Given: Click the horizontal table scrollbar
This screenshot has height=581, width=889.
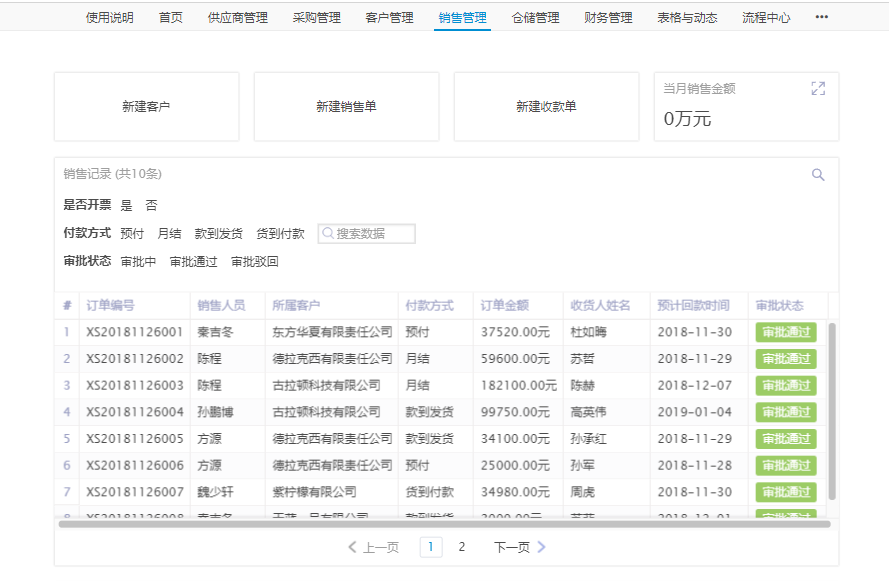Looking at the screenshot, I should pyautogui.click(x=444, y=524).
